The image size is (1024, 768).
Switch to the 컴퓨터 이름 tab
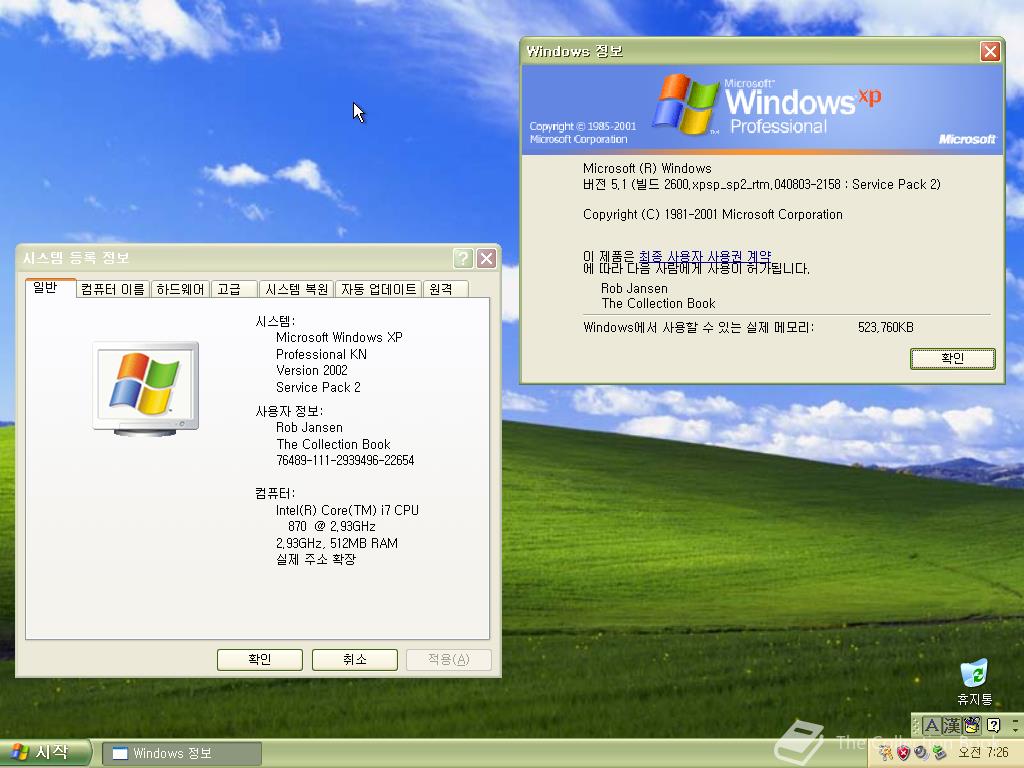tap(113, 289)
